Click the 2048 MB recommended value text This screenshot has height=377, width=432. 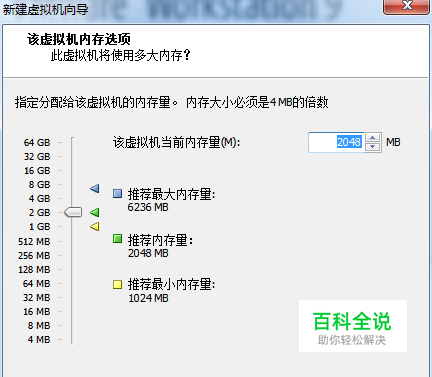(x=148, y=253)
